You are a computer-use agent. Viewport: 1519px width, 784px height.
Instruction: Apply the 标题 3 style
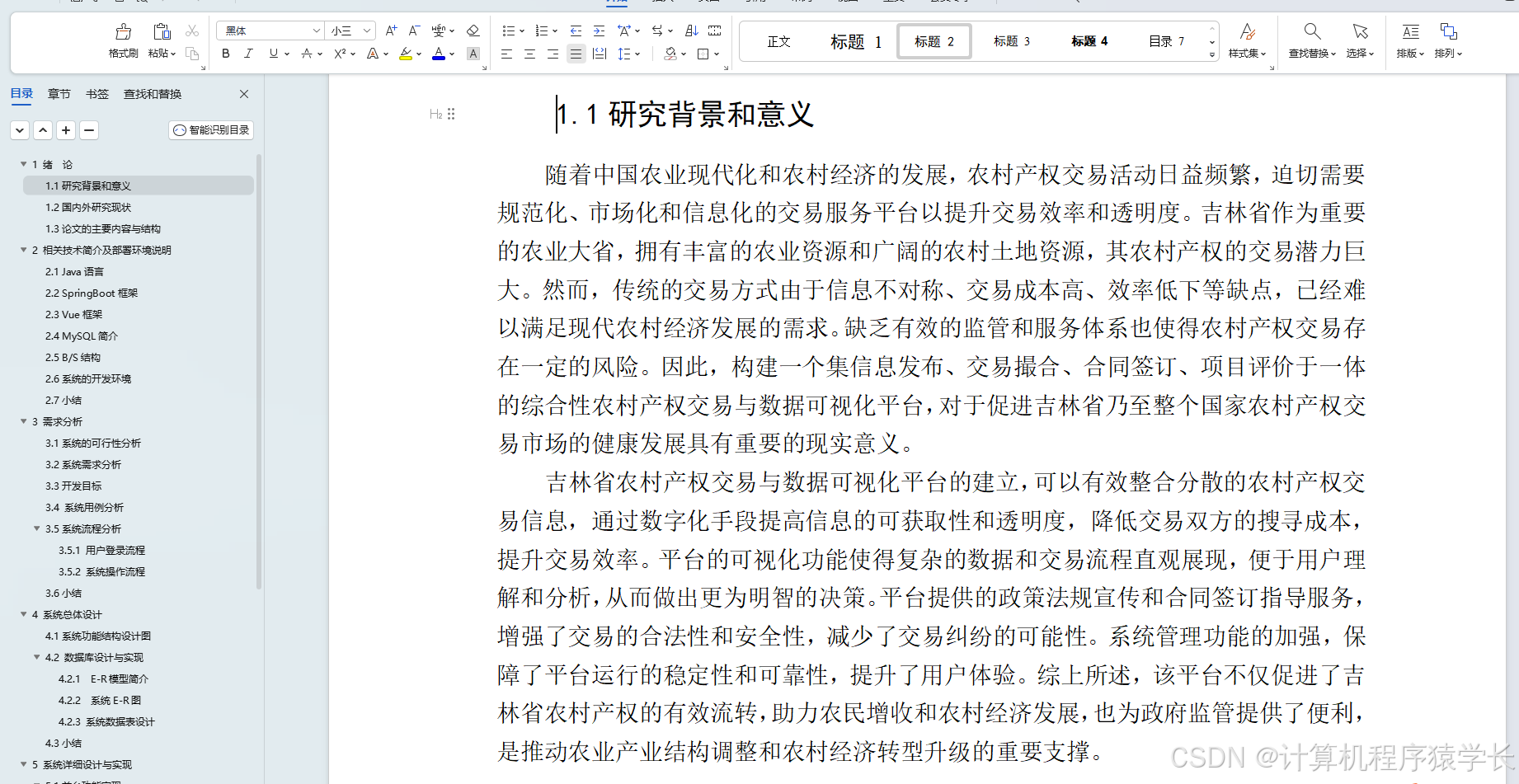tap(1011, 41)
